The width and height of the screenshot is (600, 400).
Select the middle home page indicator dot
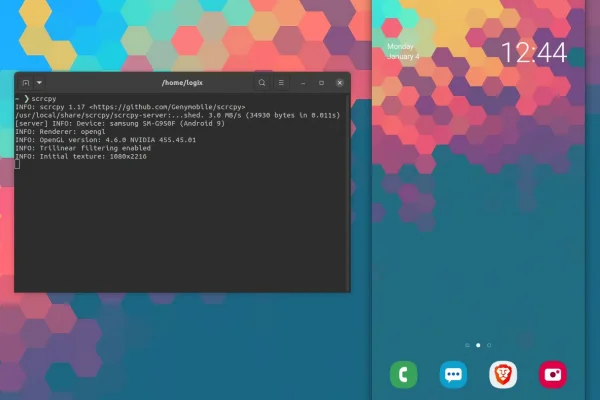point(478,345)
